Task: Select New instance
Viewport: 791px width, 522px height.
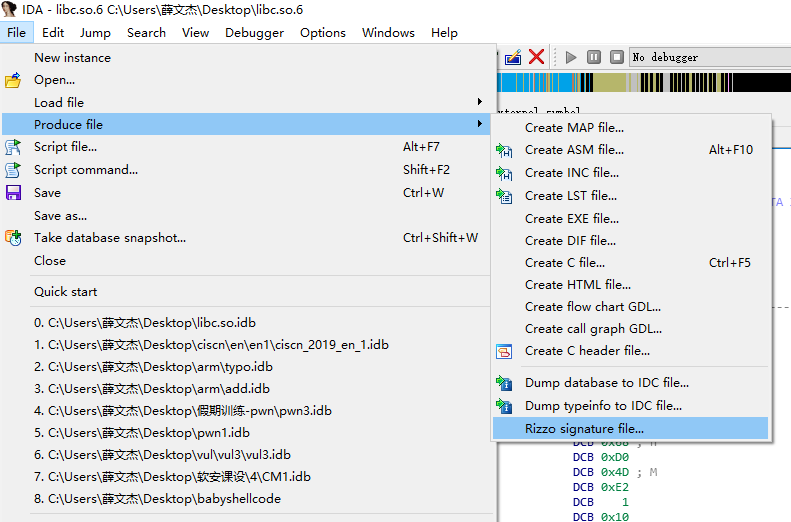Action: point(246,57)
